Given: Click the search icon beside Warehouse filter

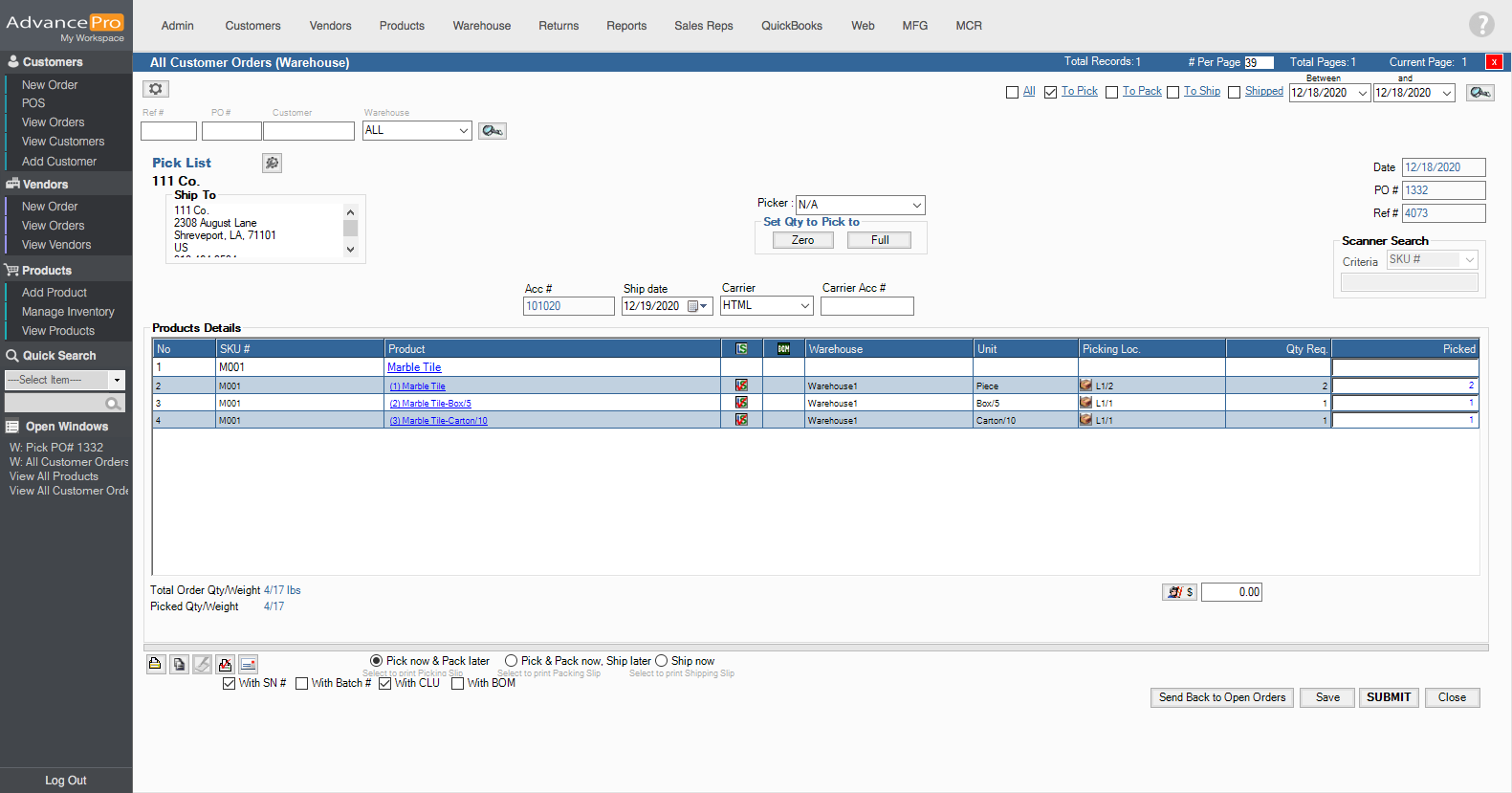Looking at the screenshot, I should (492, 131).
